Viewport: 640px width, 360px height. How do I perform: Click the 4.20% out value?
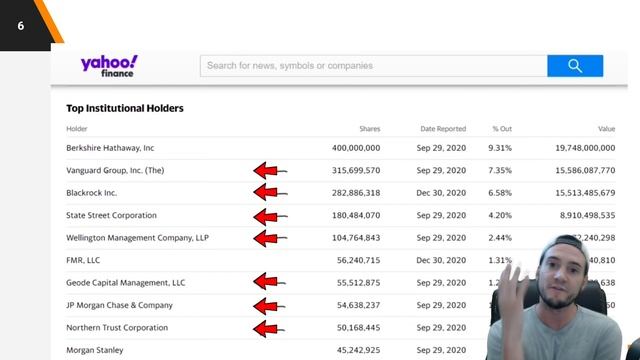click(x=500, y=215)
